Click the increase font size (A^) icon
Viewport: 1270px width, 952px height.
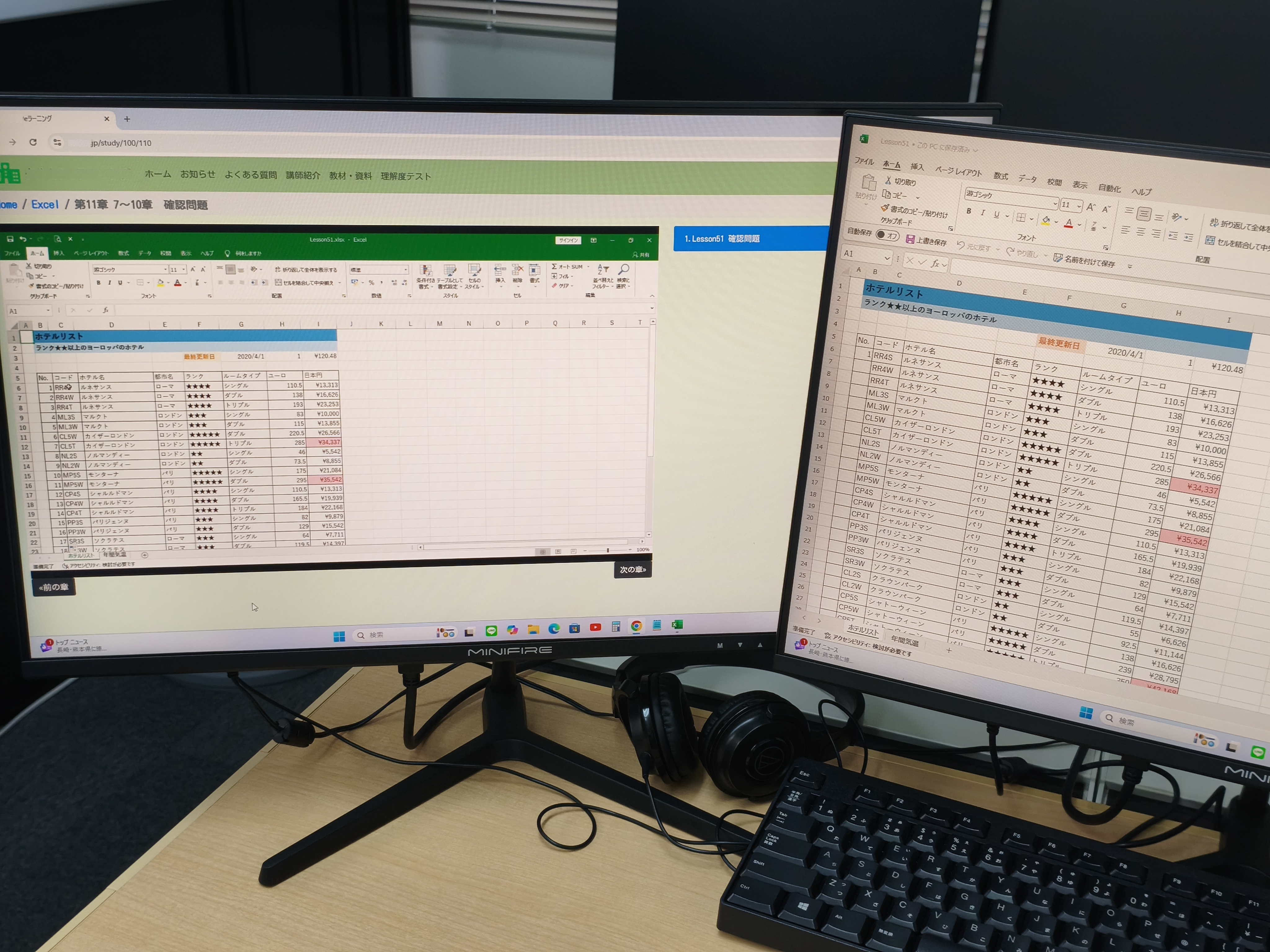1090,207
